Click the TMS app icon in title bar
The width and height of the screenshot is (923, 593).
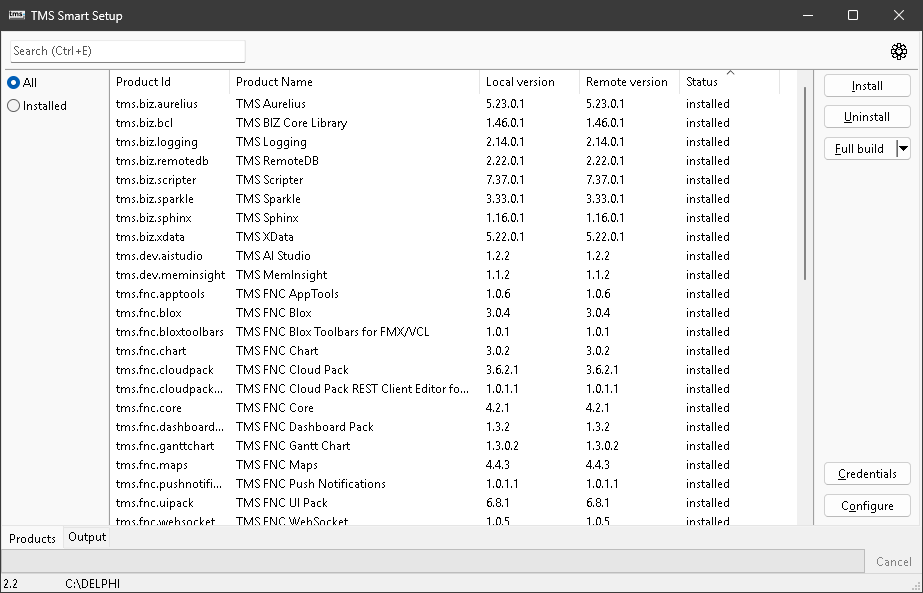click(17, 15)
